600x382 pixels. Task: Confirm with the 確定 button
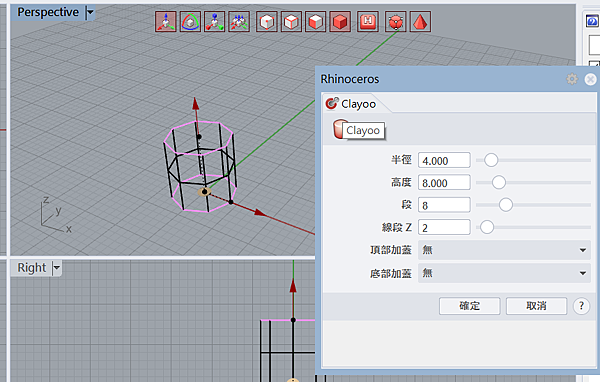coord(470,306)
